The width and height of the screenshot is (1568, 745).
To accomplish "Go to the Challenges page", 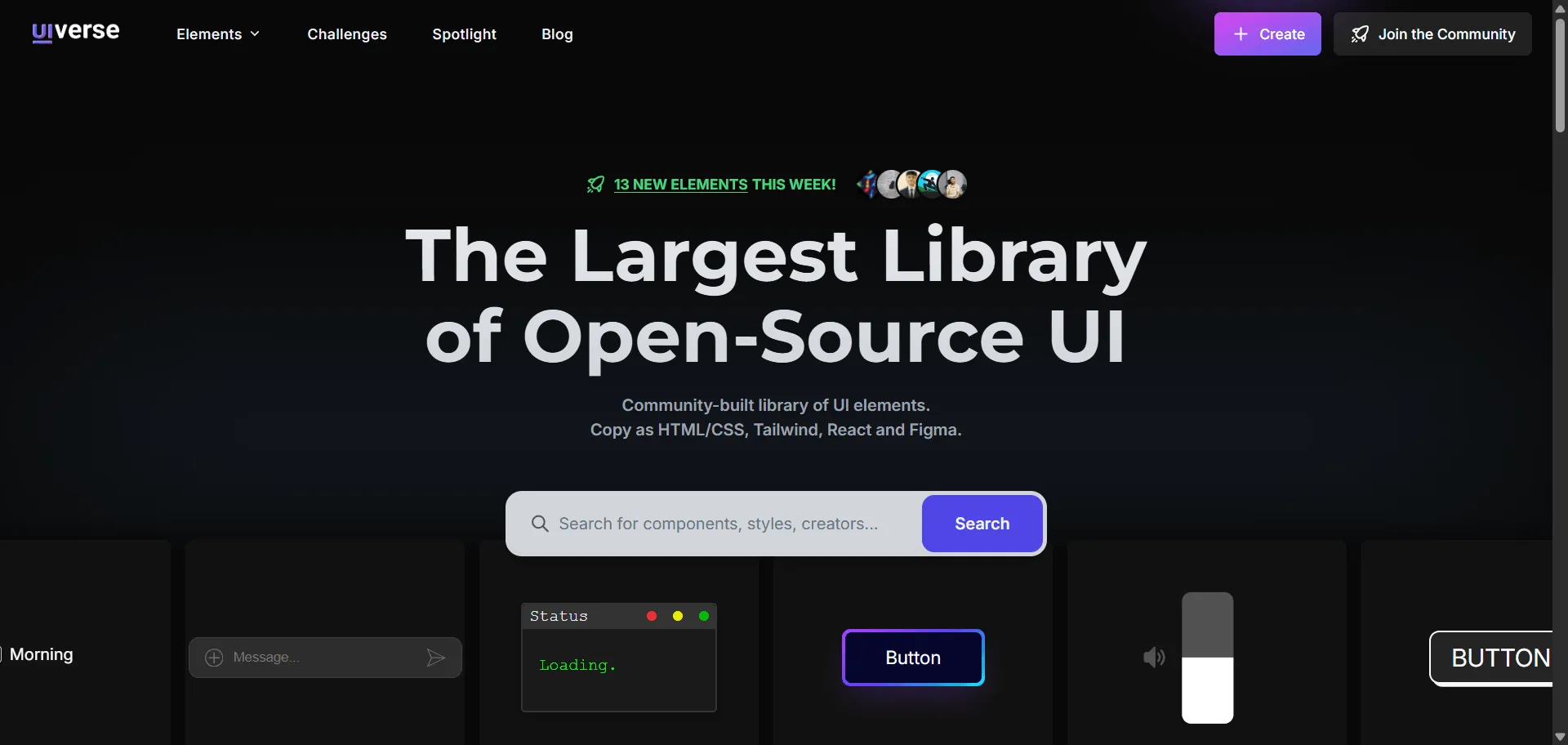I will tap(346, 34).
